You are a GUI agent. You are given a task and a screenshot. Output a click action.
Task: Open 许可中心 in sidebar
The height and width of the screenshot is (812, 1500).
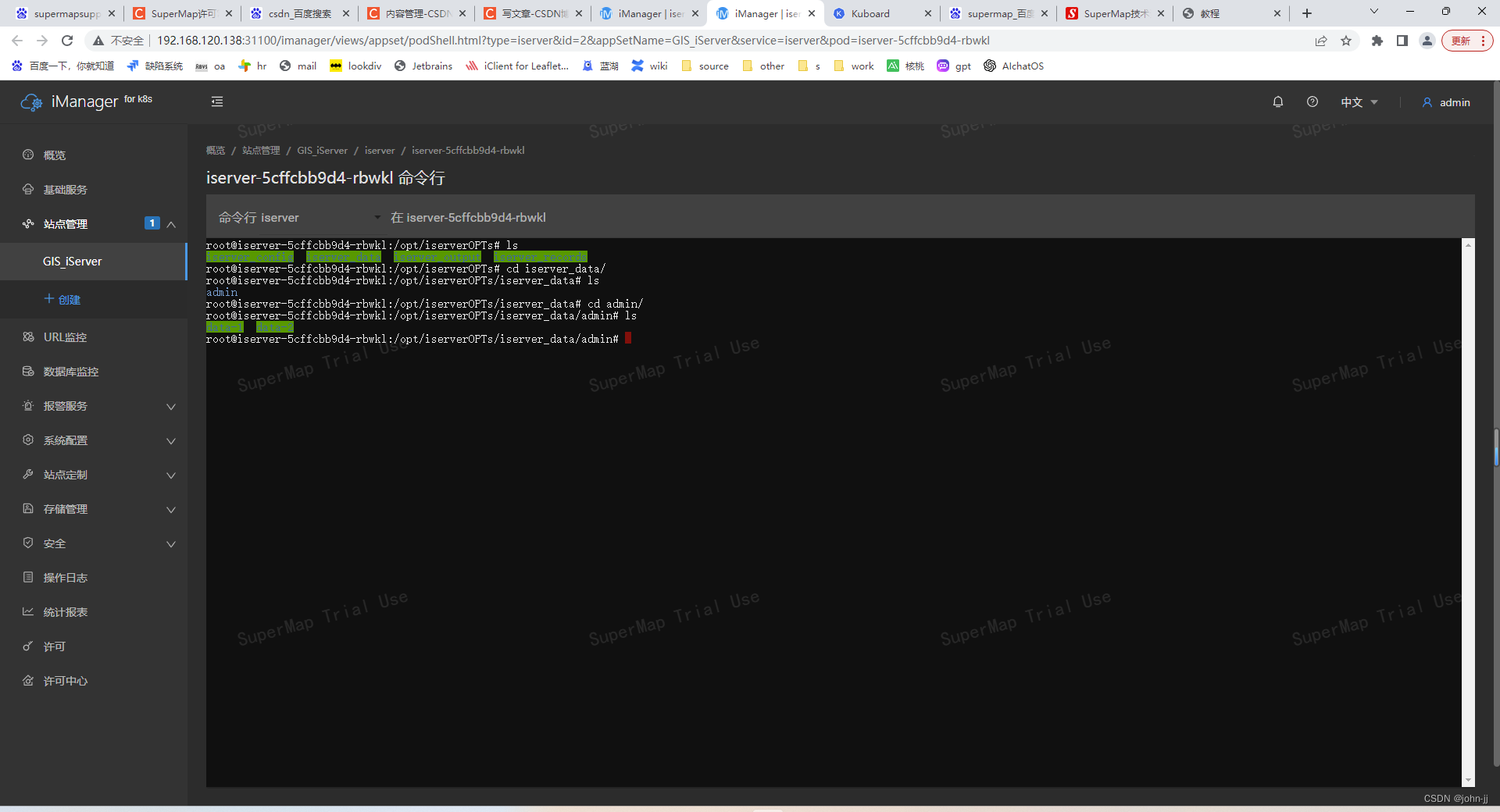click(66, 681)
